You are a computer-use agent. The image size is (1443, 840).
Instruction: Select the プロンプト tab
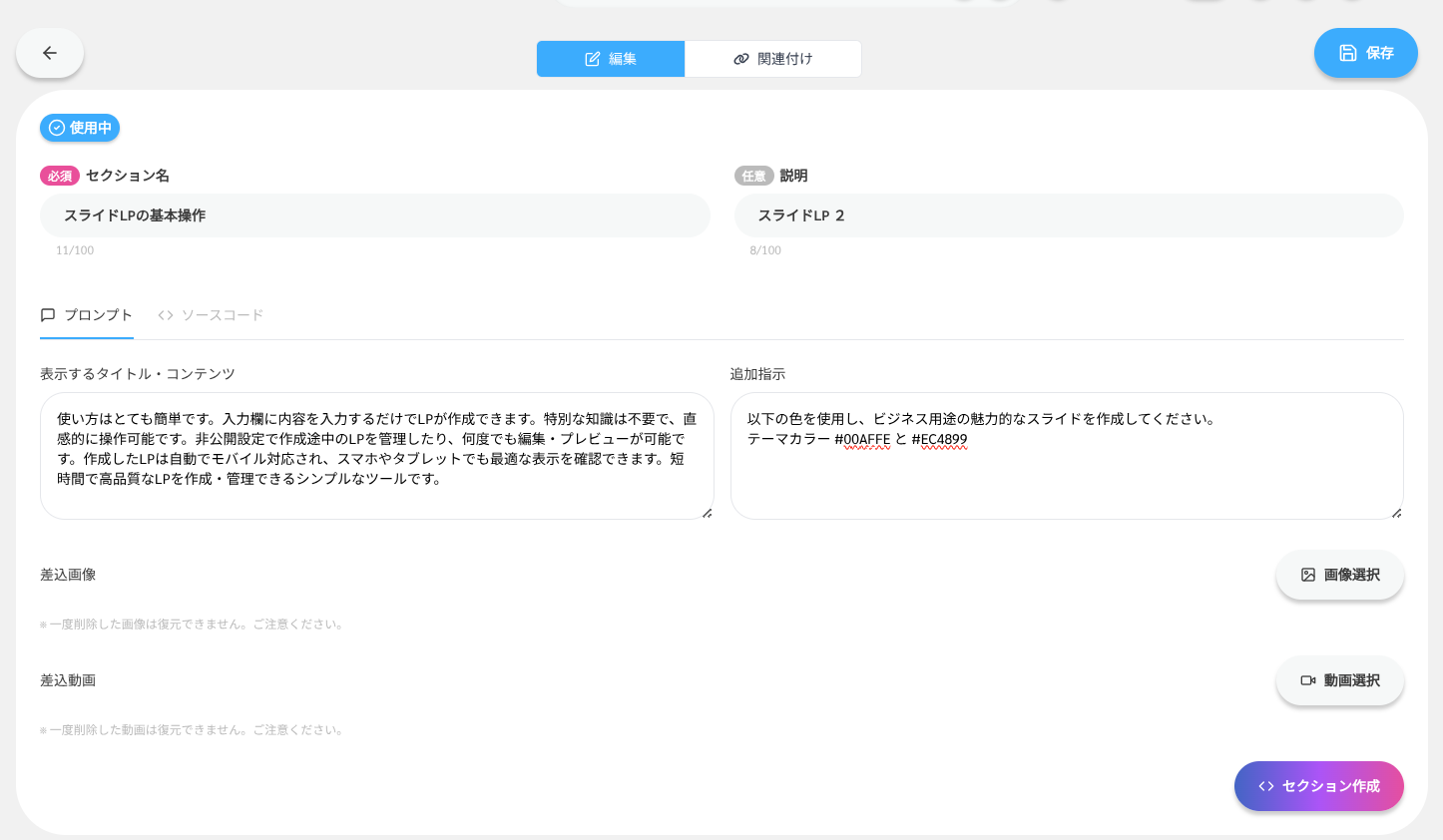[87, 315]
